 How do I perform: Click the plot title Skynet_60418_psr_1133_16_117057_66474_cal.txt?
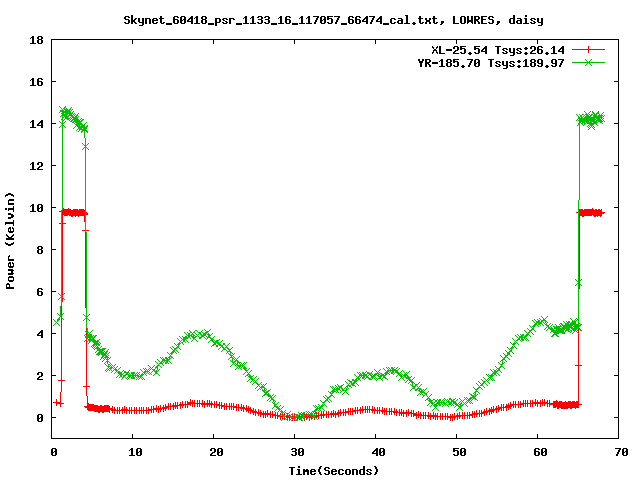coord(281,20)
